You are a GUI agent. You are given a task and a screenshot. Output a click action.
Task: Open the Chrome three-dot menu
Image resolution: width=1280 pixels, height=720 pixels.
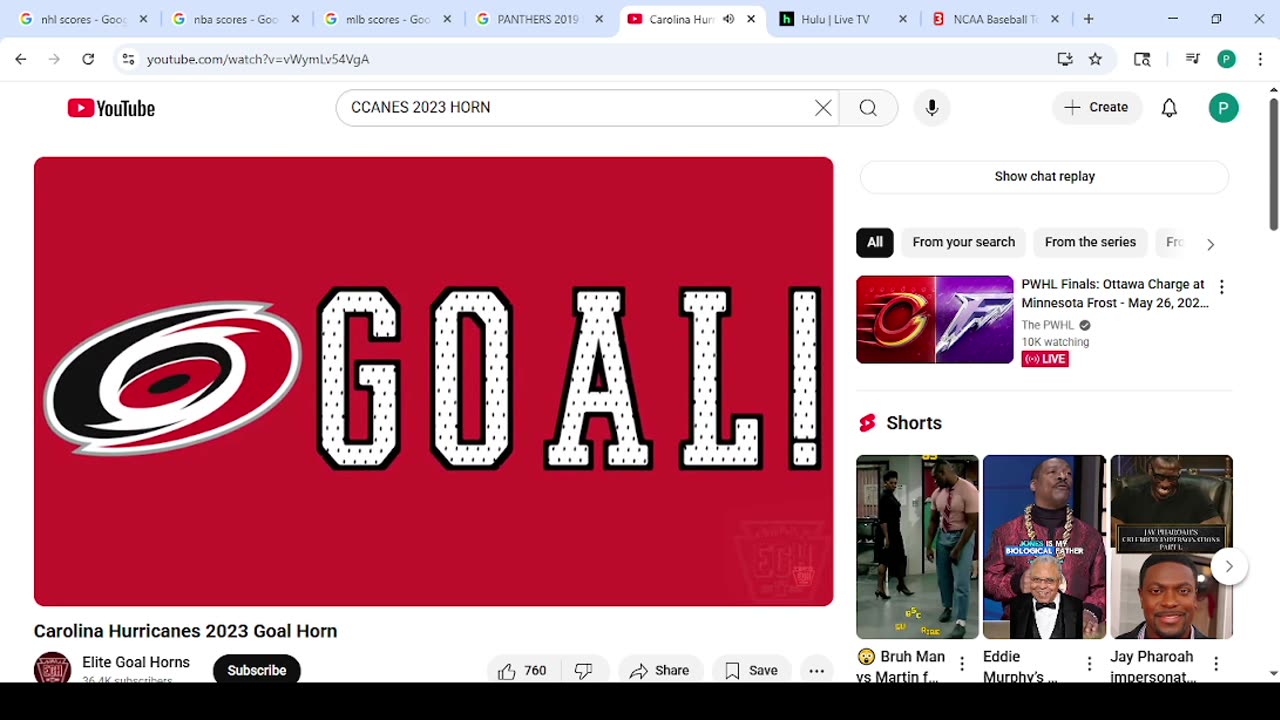click(x=1260, y=59)
